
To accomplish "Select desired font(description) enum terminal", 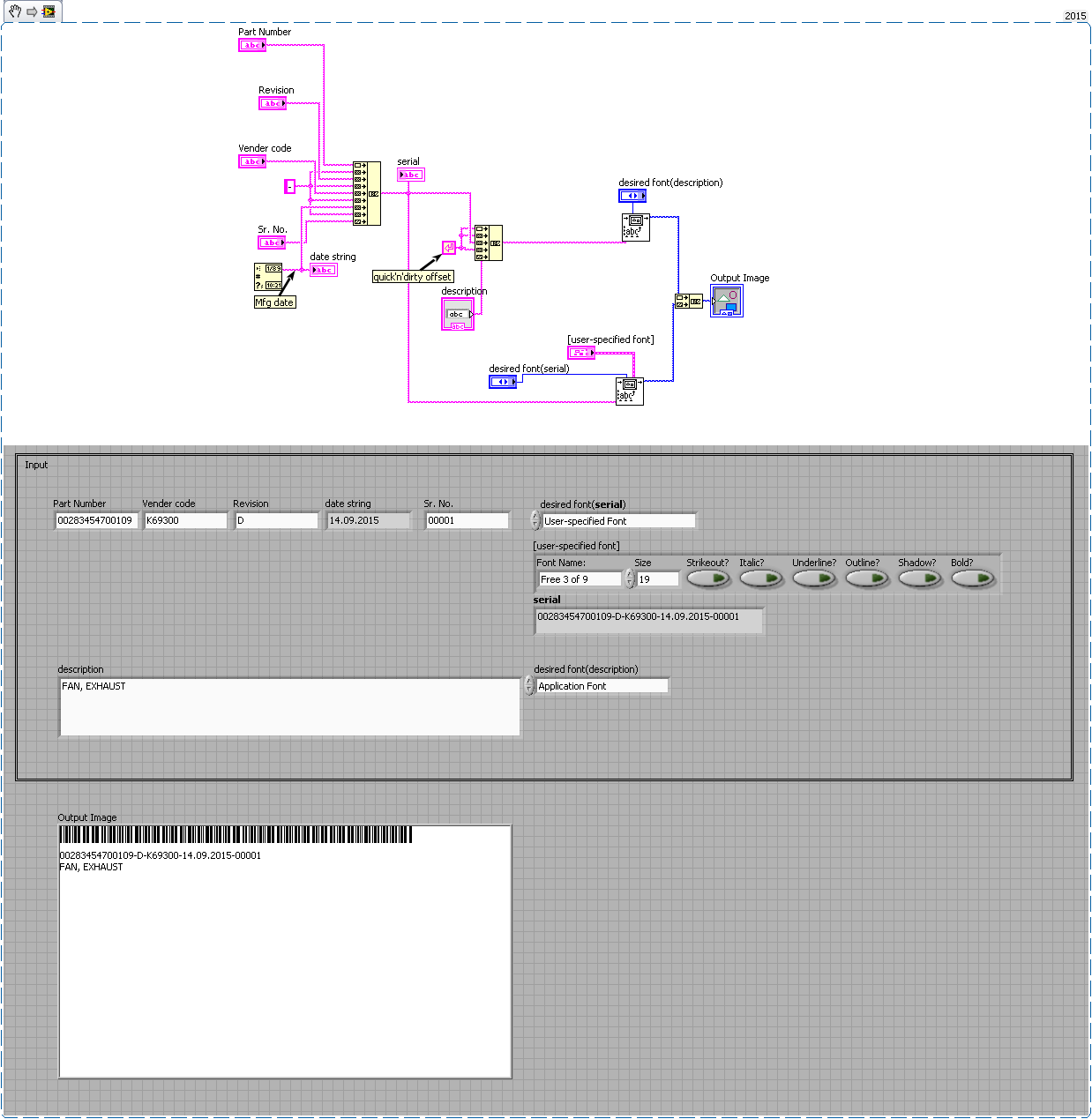I will [632, 196].
